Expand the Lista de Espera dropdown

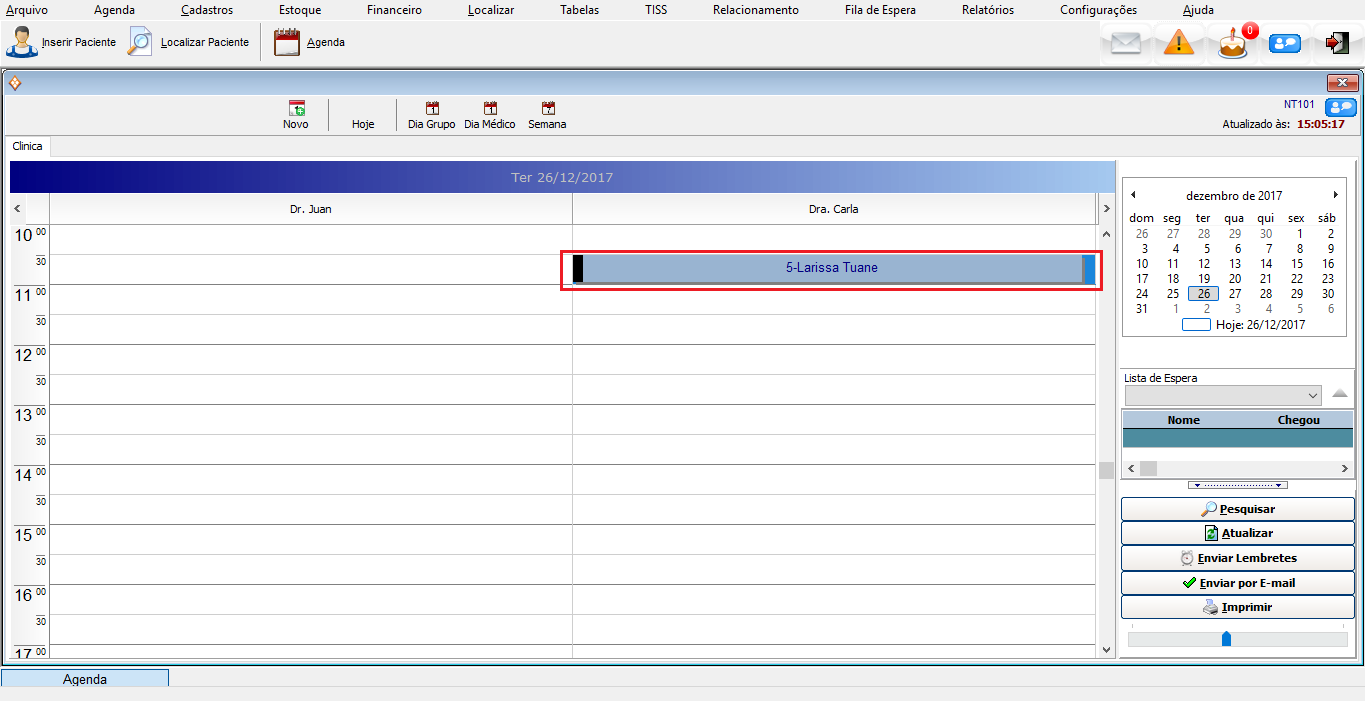click(1313, 395)
